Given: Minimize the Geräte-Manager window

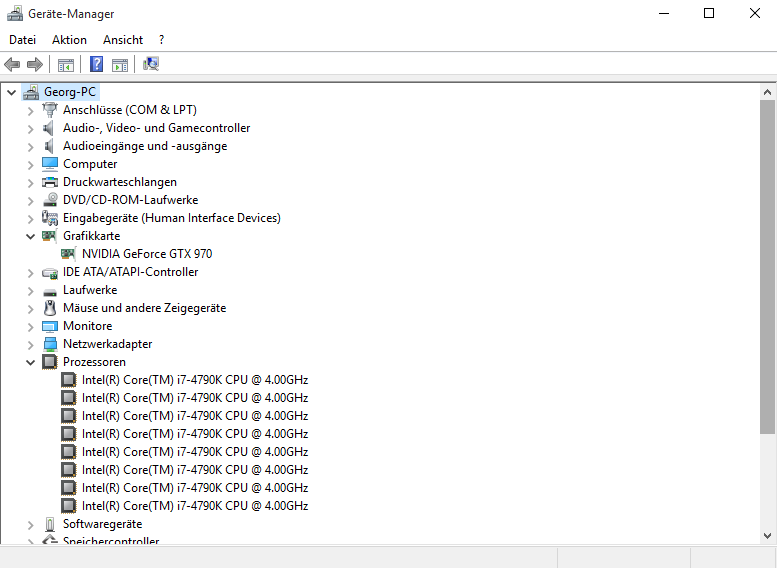Looking at the screenshot, I should [x=664, y=13].
